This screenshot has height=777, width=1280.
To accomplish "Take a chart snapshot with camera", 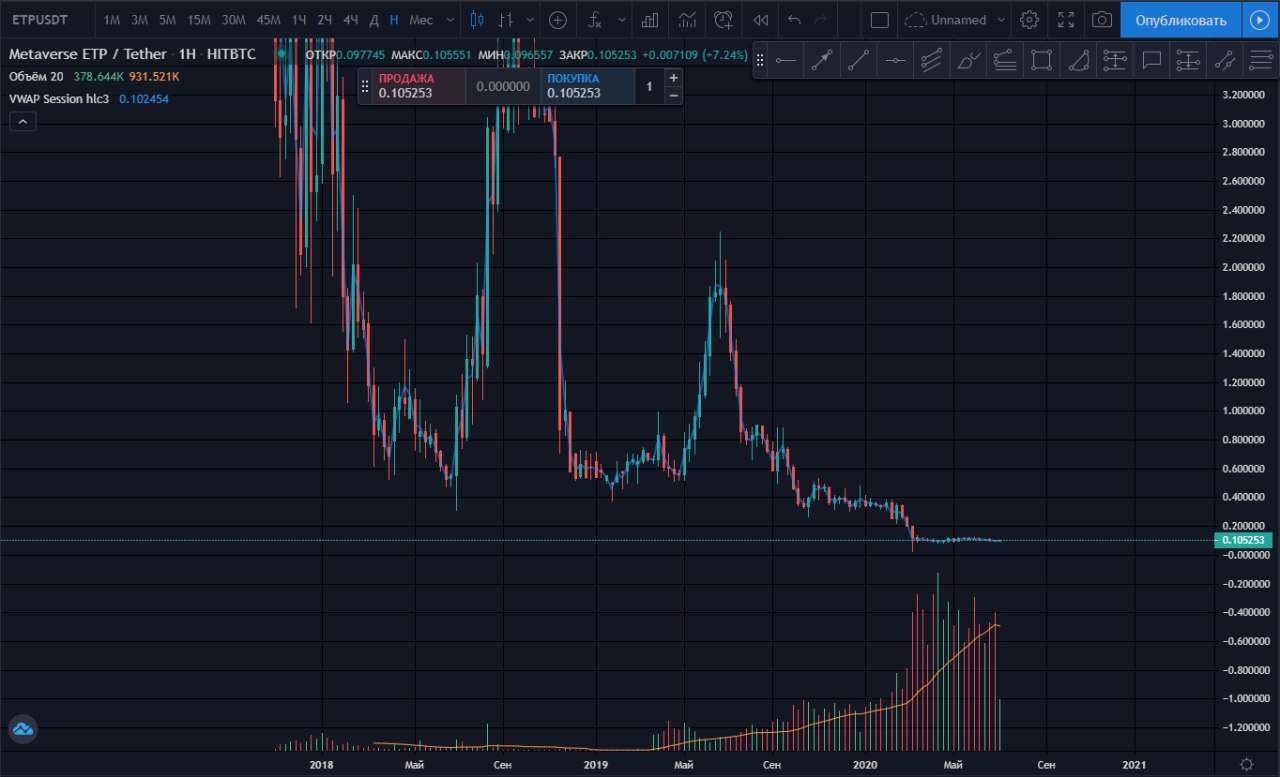I will (1101, 20).
